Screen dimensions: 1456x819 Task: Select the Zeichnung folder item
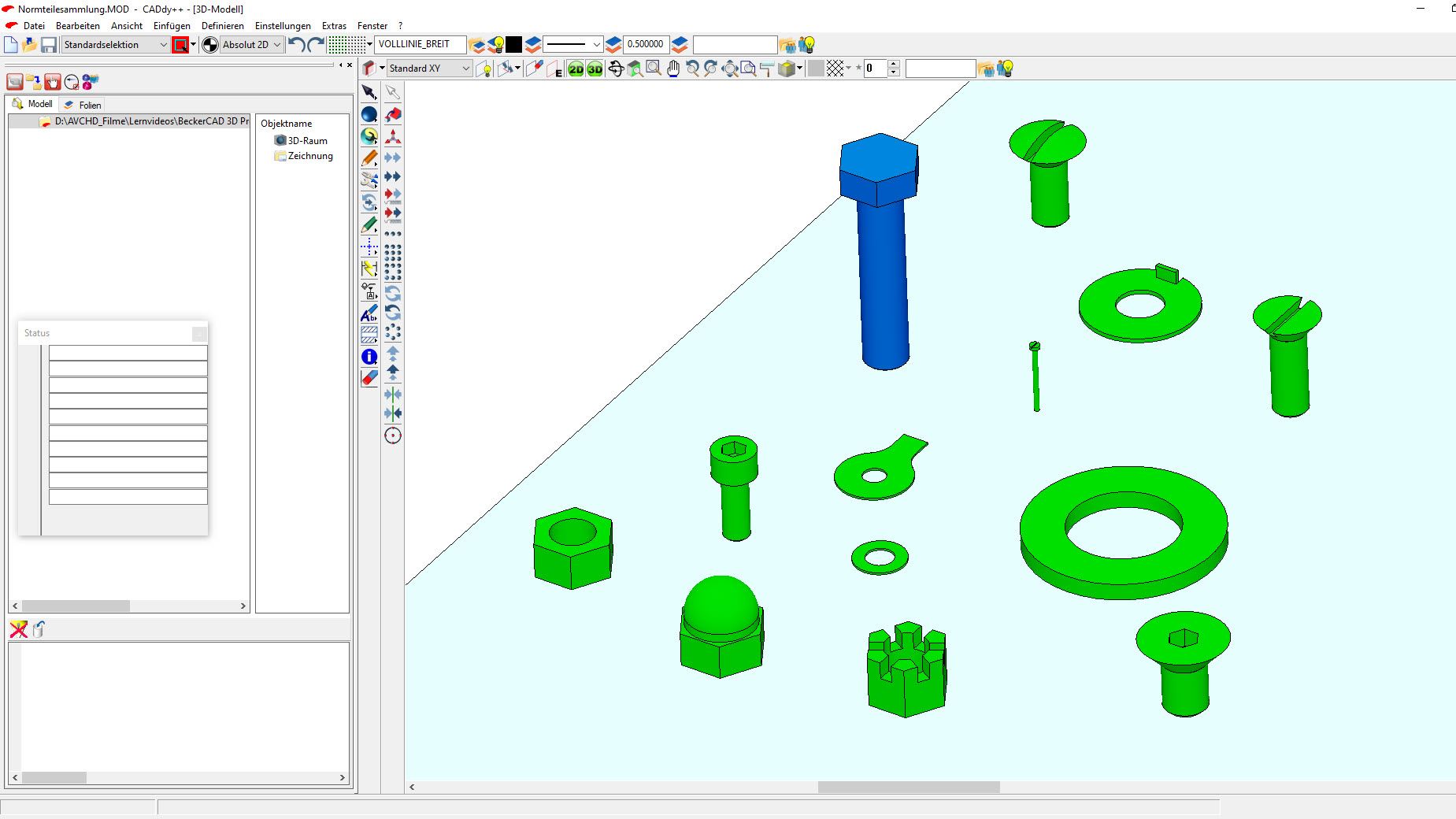tap(304, 156)
